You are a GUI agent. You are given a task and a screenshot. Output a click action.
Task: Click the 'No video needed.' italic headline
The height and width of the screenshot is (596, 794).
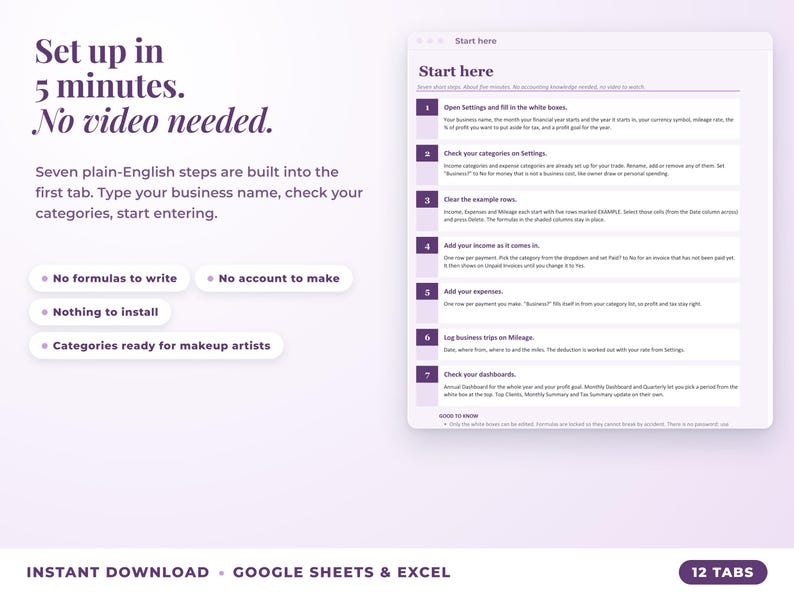pyautogui.click(x=153, y=121)
